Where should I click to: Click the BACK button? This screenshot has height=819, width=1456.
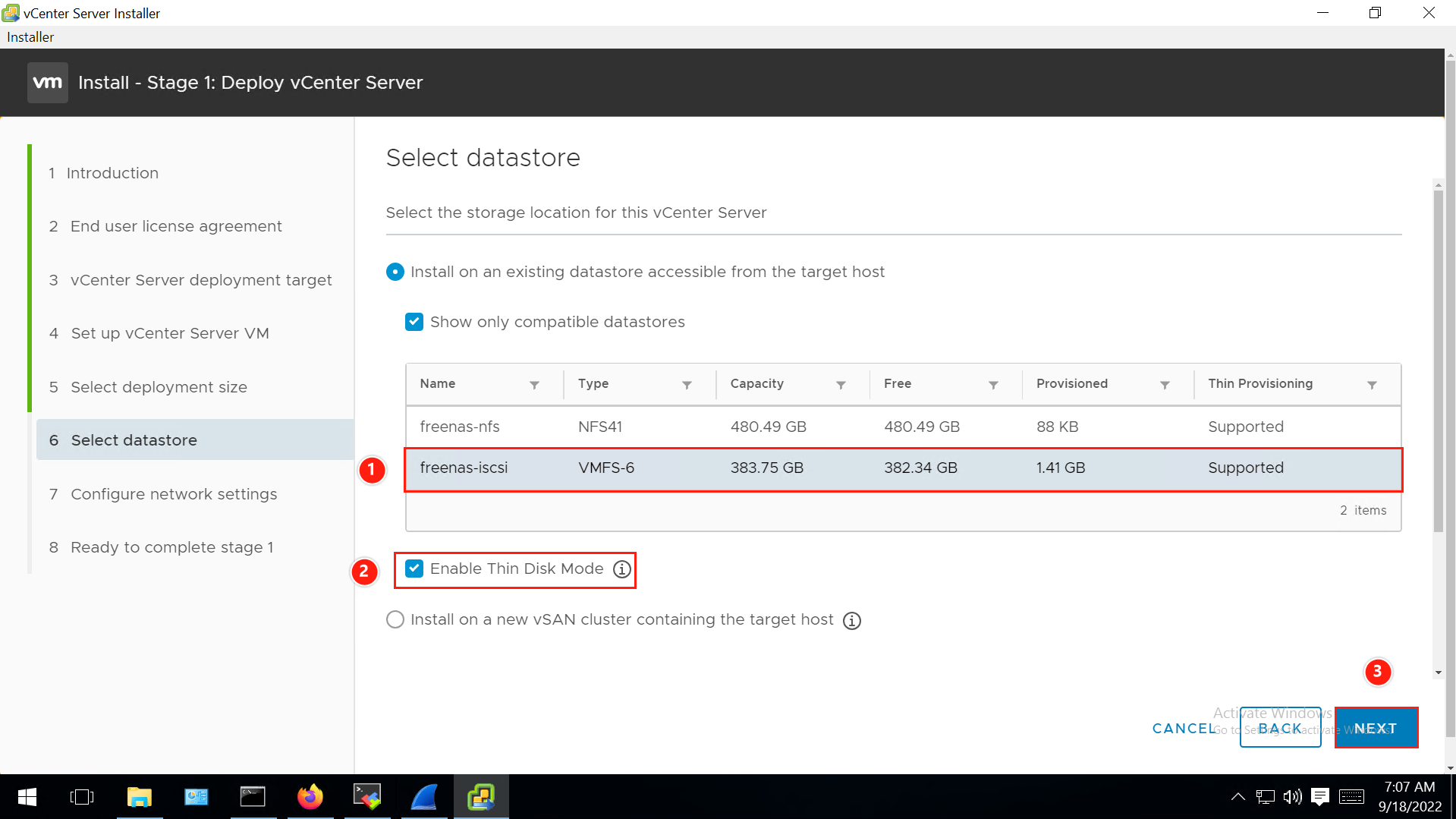click(1280, 728)
